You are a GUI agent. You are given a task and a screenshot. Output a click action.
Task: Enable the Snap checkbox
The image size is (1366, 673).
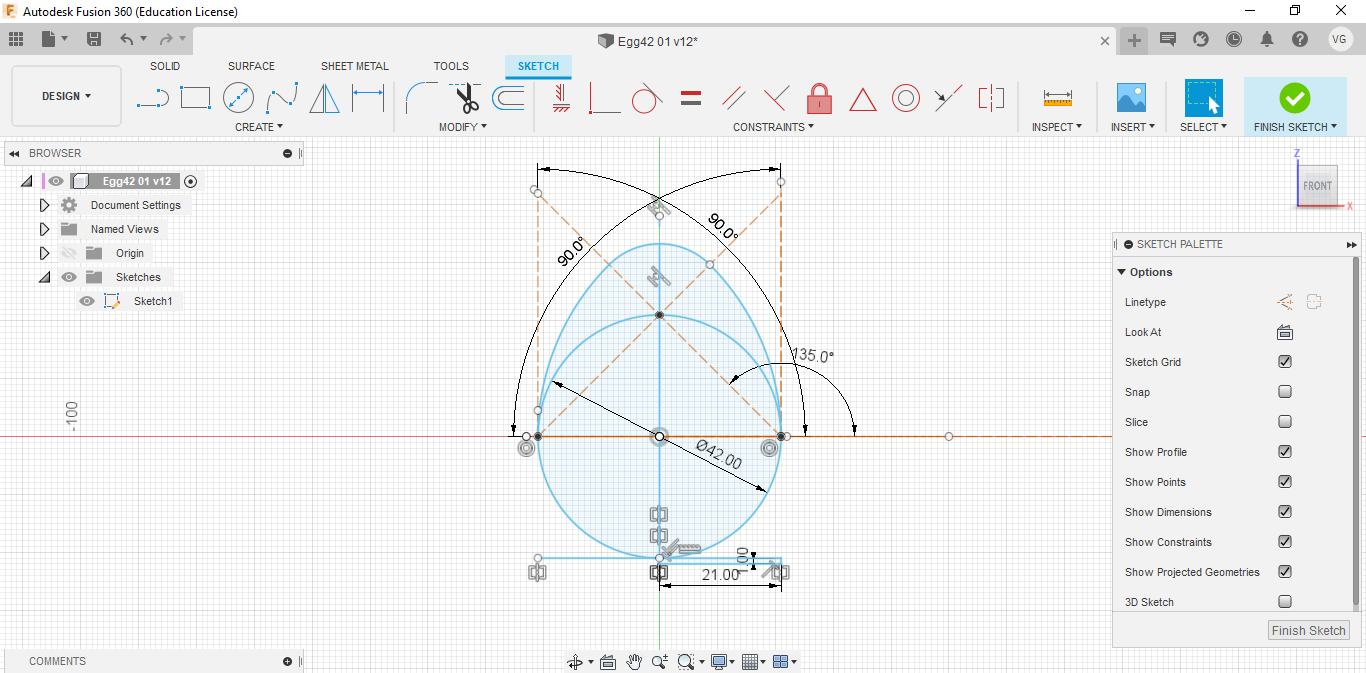1285,392
